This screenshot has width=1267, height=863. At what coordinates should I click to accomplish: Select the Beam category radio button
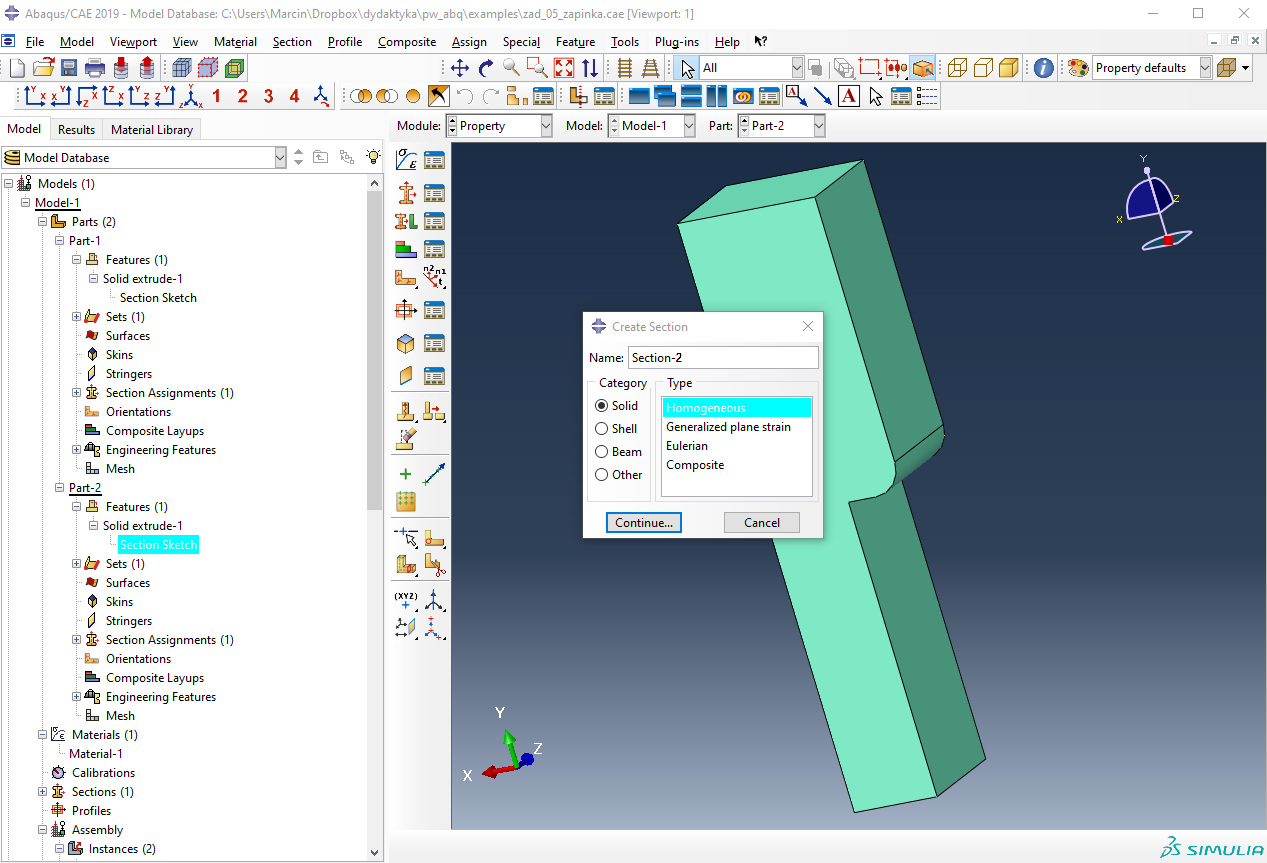601,452
